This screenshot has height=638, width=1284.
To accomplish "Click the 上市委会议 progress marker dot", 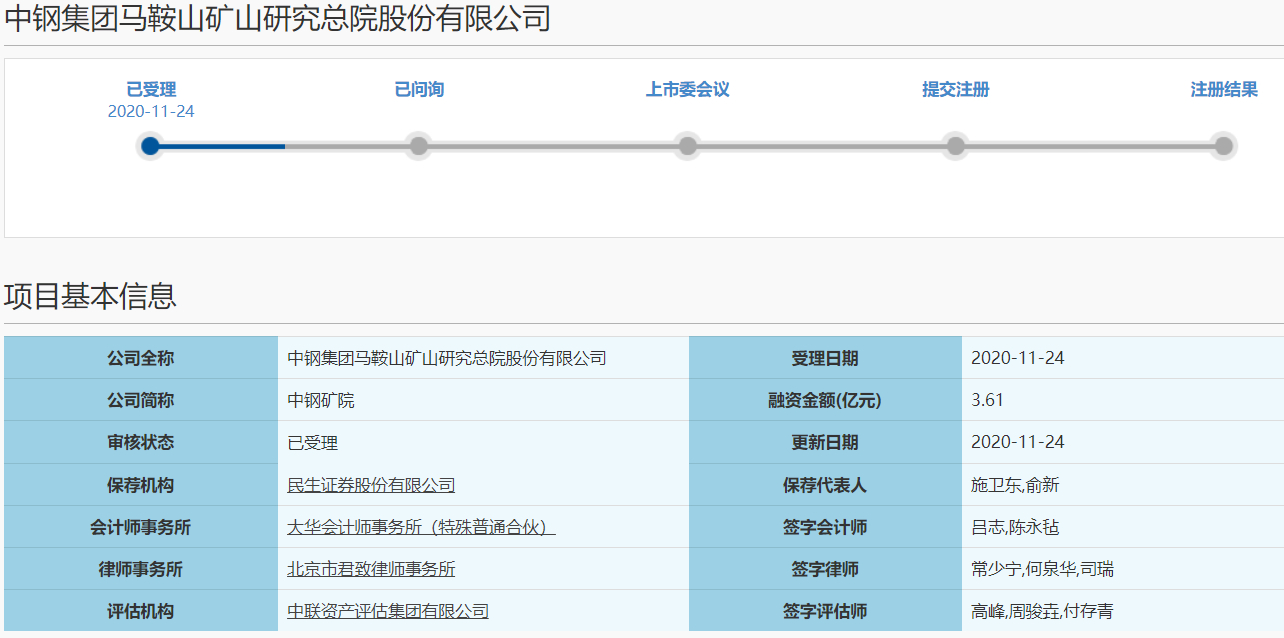I will [x=687, y=146].
